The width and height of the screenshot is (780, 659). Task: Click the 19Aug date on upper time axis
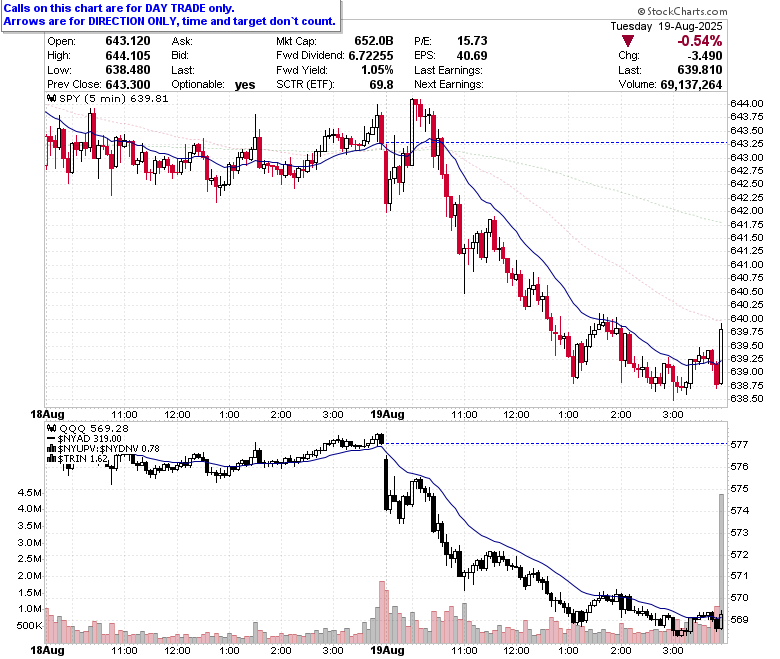click(388, 414)
